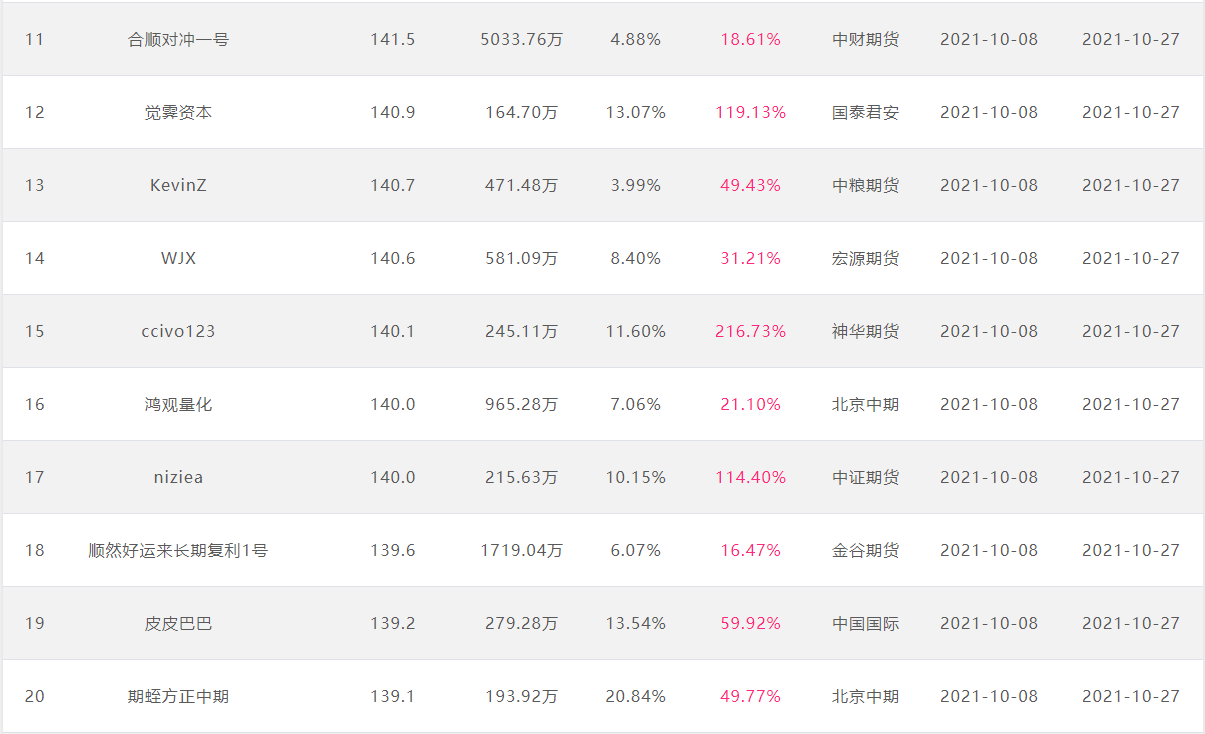
Task: Click the 觉霁资本 account link
Action: coord(178,113)
